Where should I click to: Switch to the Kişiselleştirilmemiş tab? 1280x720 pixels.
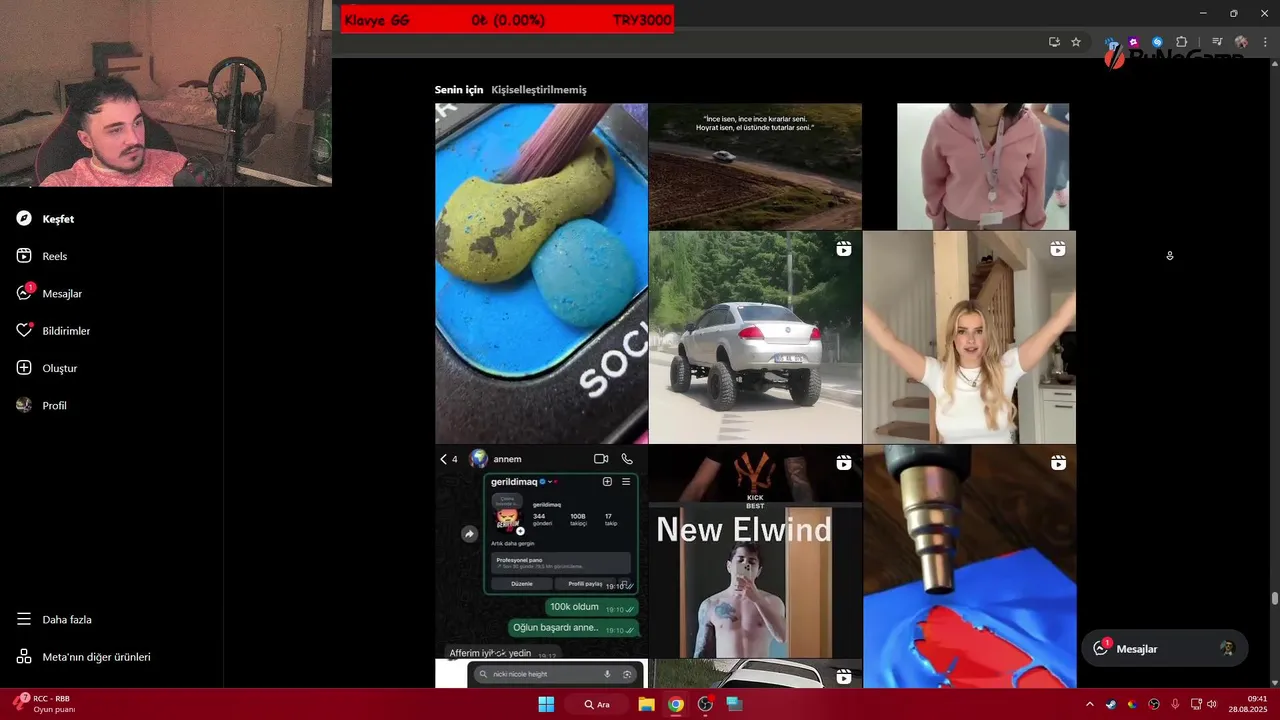(x=539, y=90)
